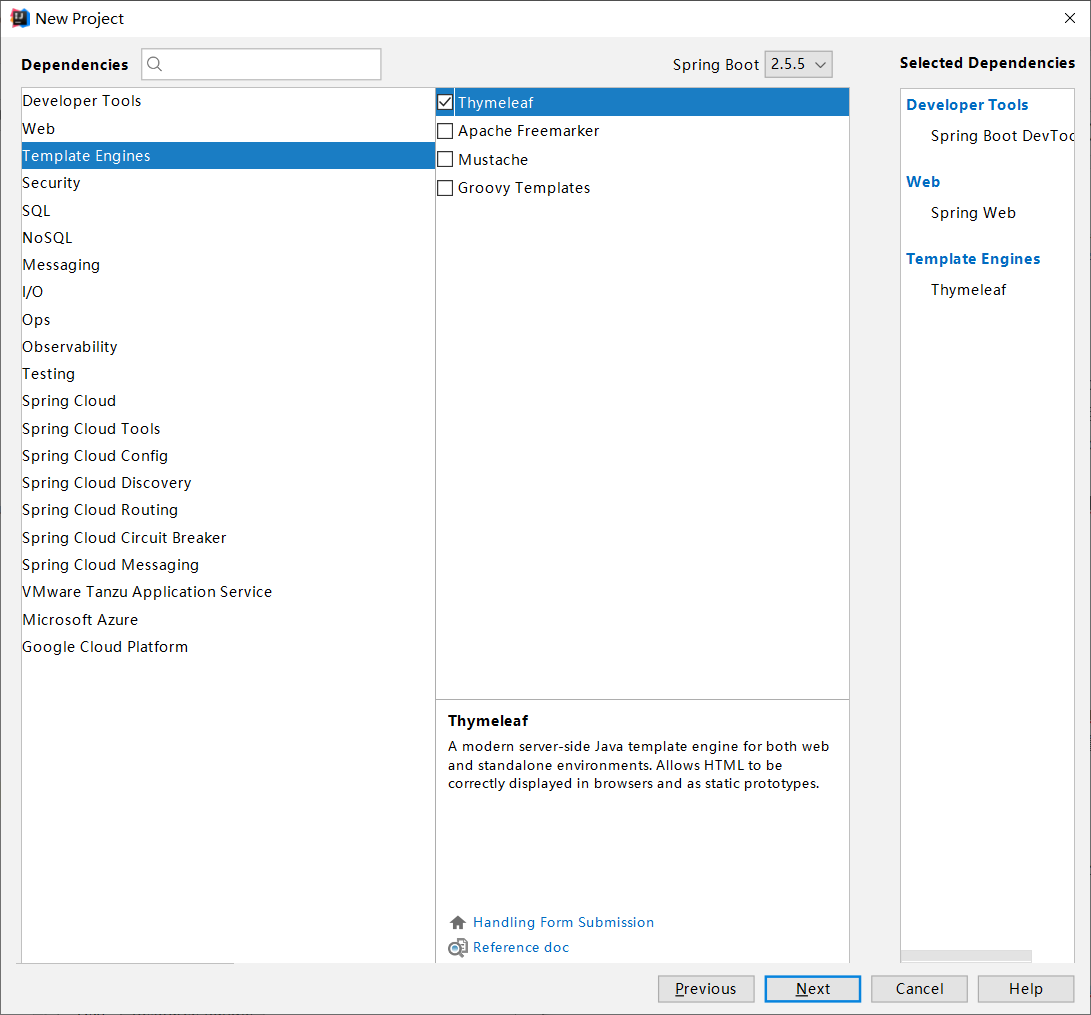Click the search magnifier icon in Dependencies field
The width and height of the screenshot is (1091, 1015).
(x=154, y=64)
